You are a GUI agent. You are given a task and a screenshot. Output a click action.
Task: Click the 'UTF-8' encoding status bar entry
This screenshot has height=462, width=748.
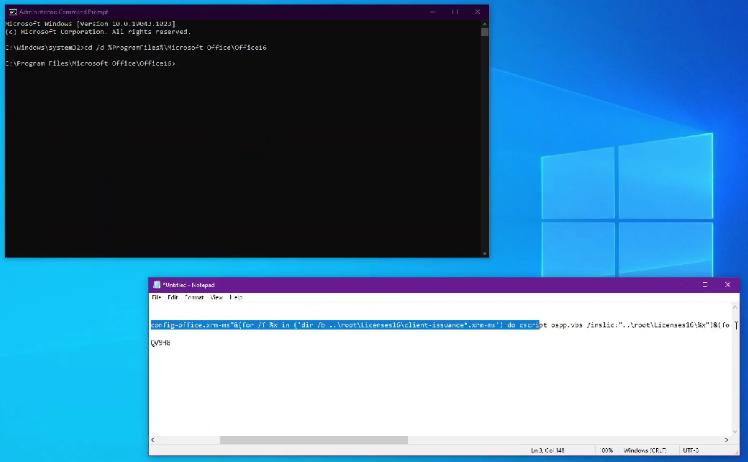(691, 451)
